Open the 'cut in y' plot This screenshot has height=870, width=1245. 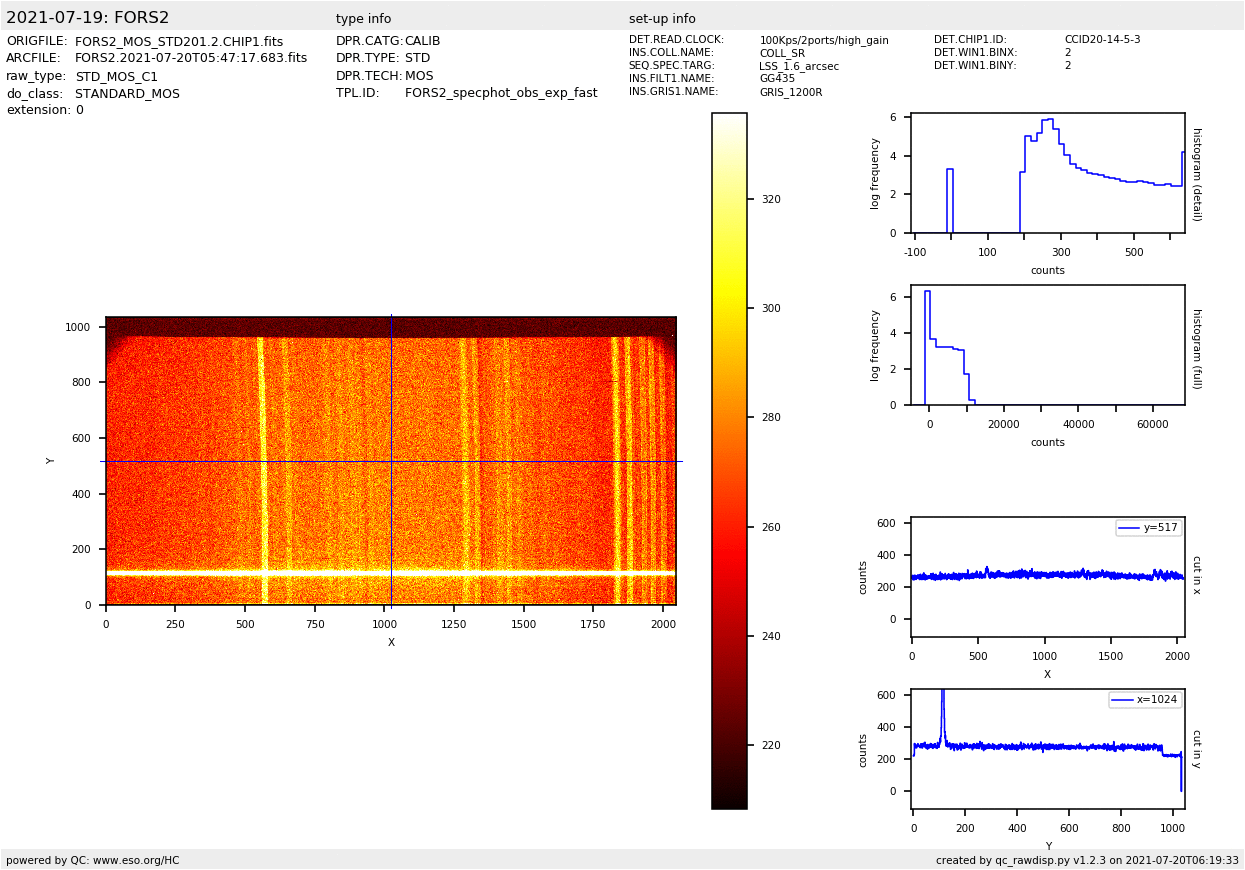point(1047,748)
